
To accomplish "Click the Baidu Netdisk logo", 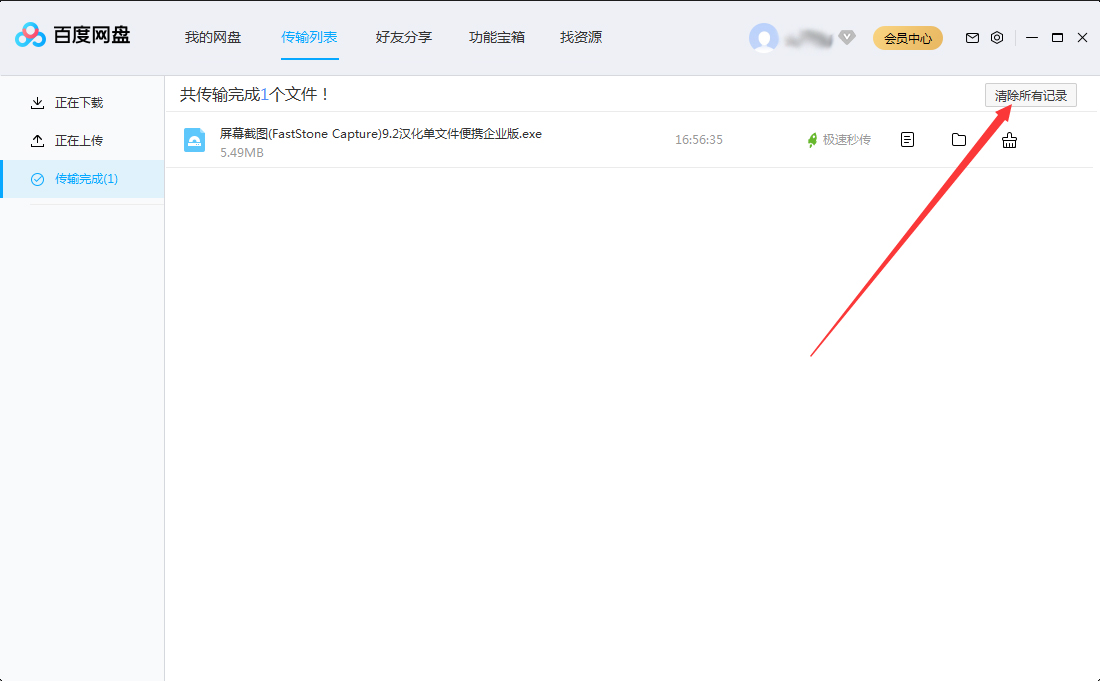I will coord(30,34).
